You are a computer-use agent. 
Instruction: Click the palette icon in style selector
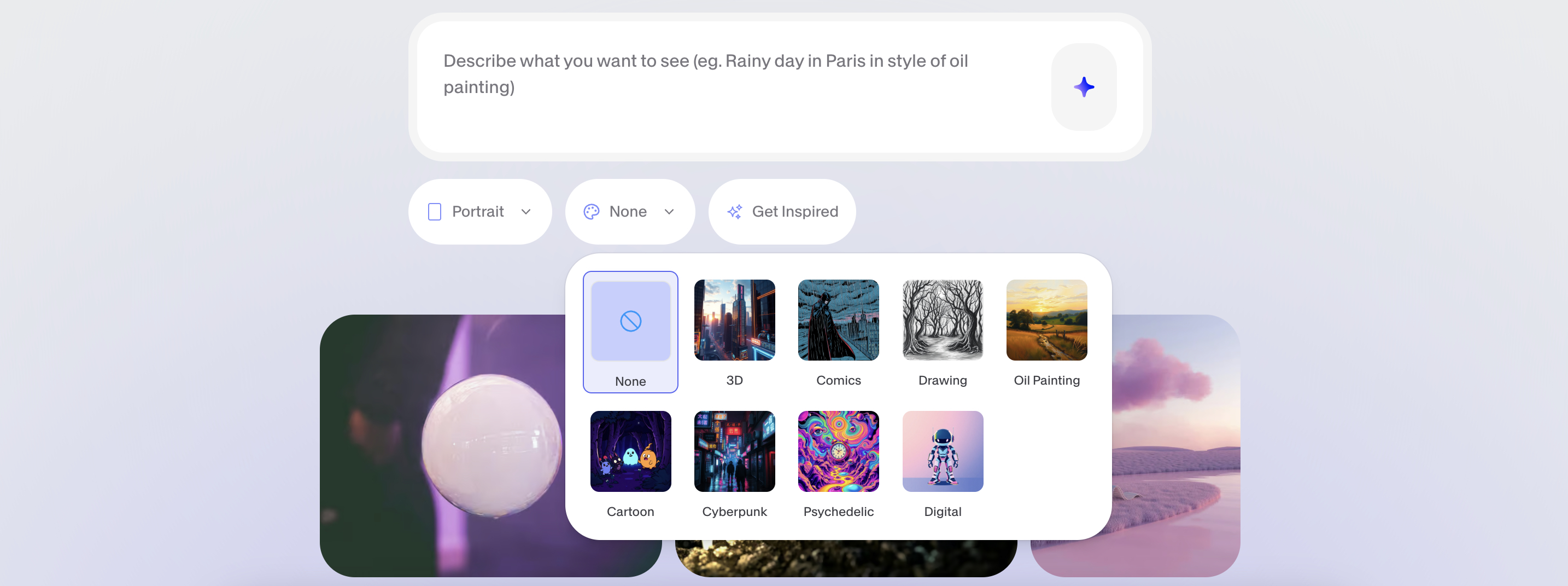tap(591, 212)
